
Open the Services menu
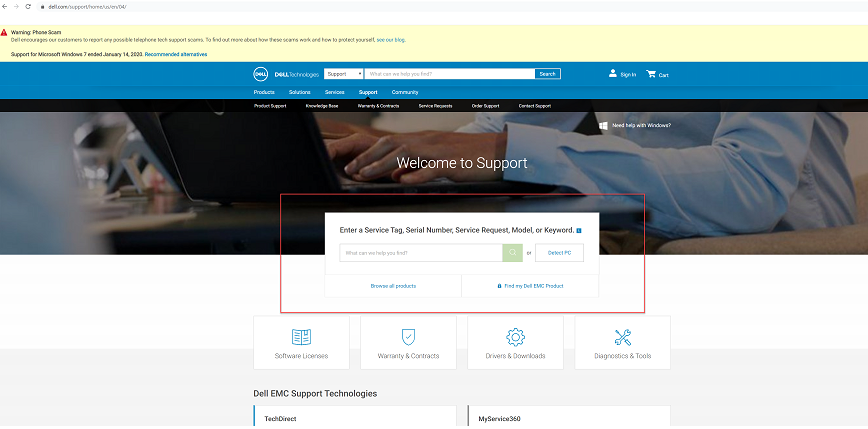(334, 92)
